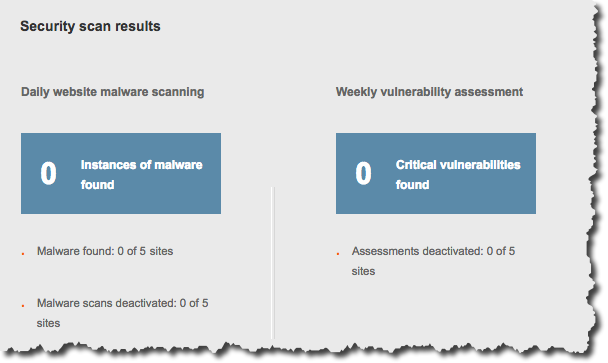Click the word found in vulnerabilities tile

[x=412, y=185]
